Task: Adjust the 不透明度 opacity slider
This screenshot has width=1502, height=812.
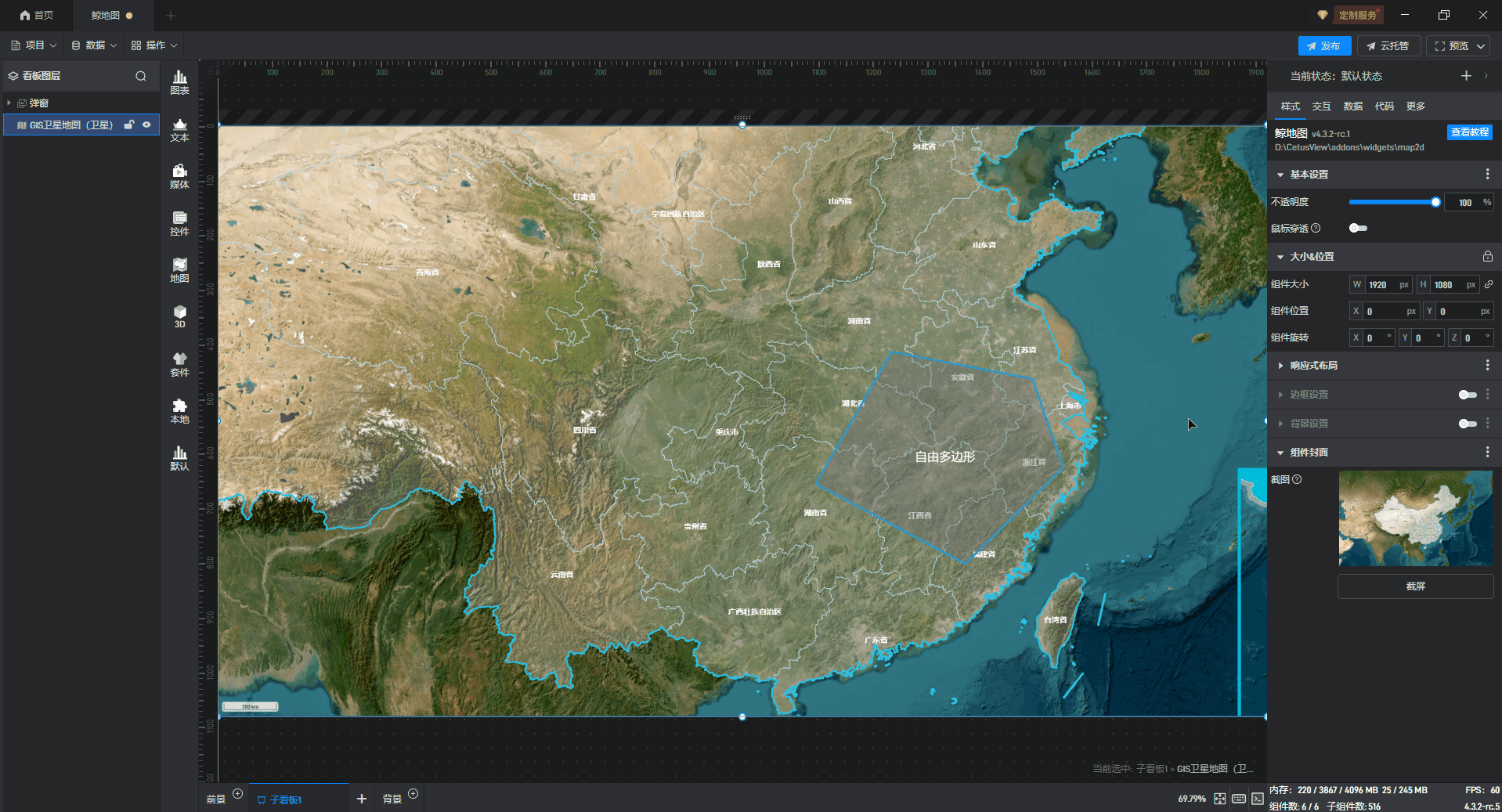Action: 1392,202
